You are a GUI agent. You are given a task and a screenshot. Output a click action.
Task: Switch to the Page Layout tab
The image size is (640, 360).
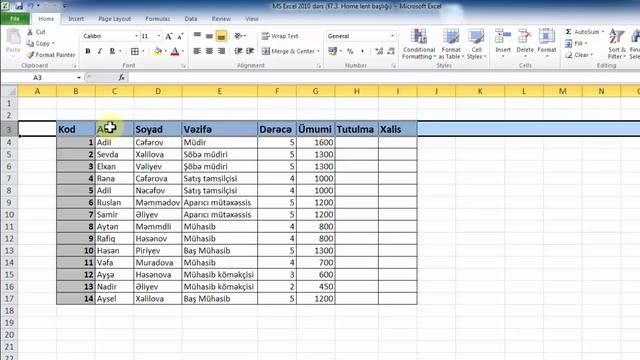coord(115,19)
